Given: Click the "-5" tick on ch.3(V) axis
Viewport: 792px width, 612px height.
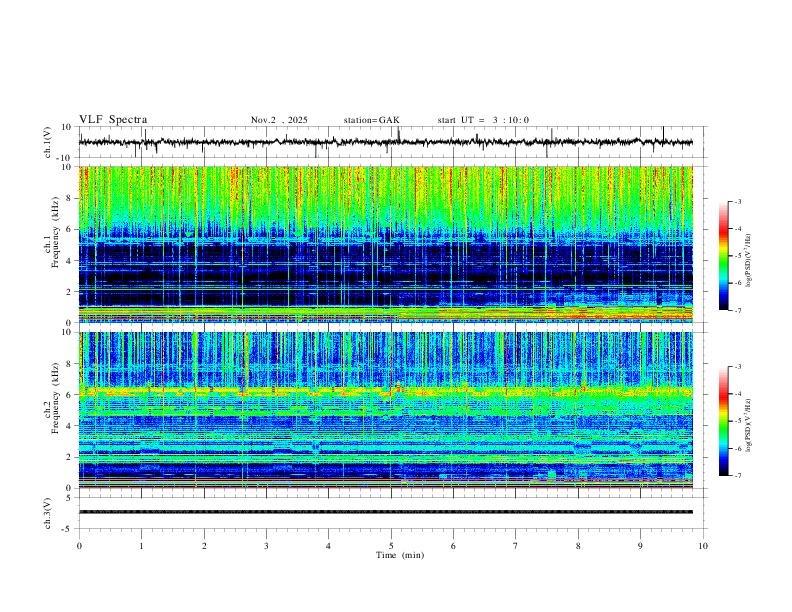Looking at the screenshot, I should (x=68, y=529).
